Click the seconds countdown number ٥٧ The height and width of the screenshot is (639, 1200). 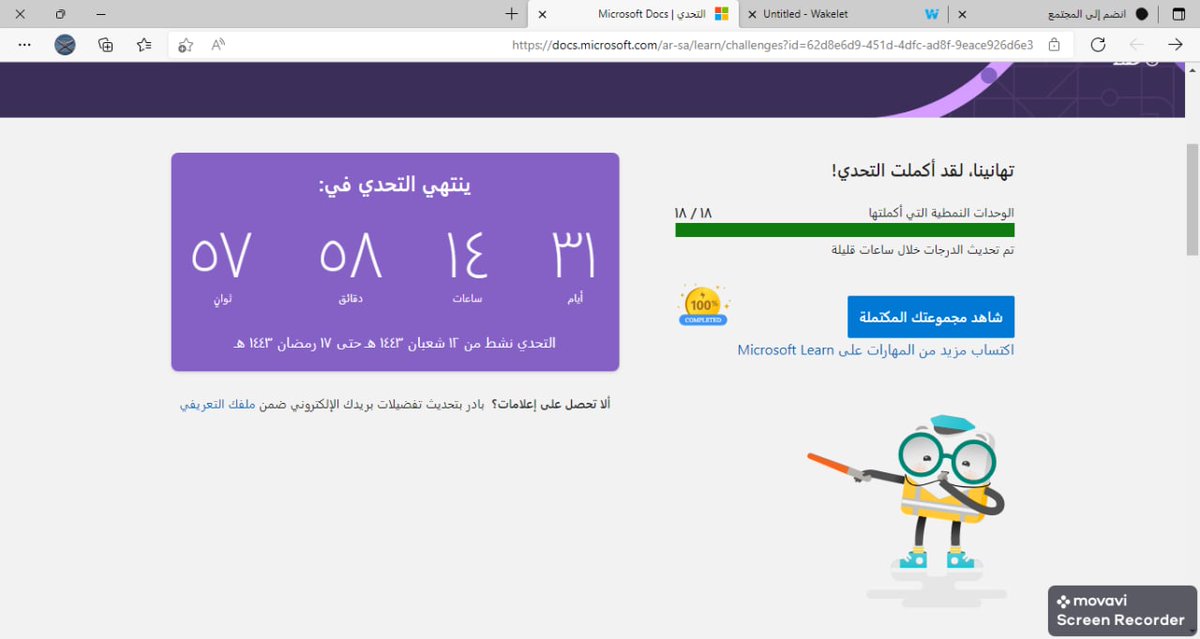click(219, 256)
